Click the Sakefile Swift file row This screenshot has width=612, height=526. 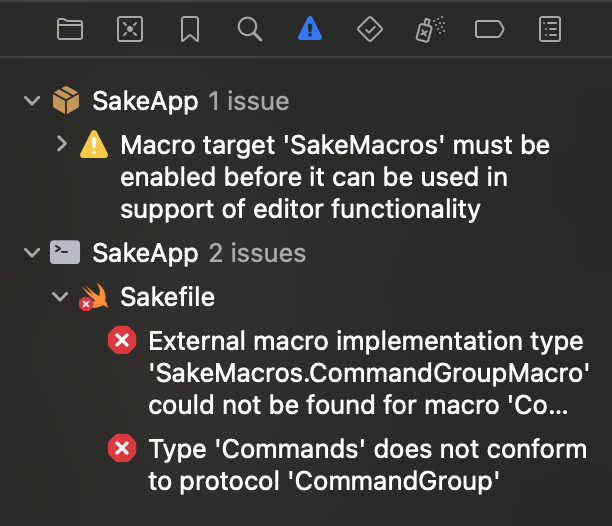[x=167, y=297]
